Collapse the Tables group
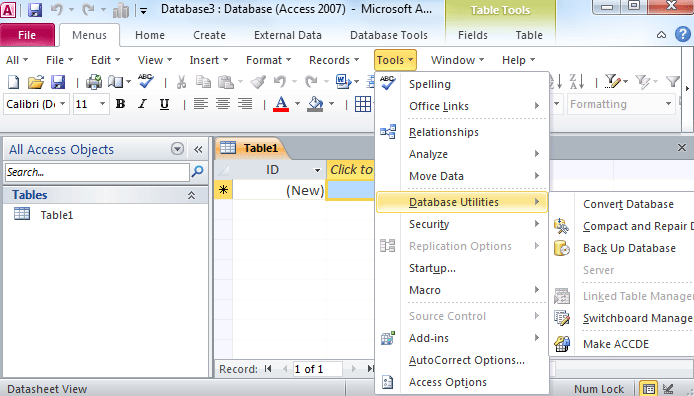This screenshot has height=396, width=694. pyautogui.click(x=191, y=195)
